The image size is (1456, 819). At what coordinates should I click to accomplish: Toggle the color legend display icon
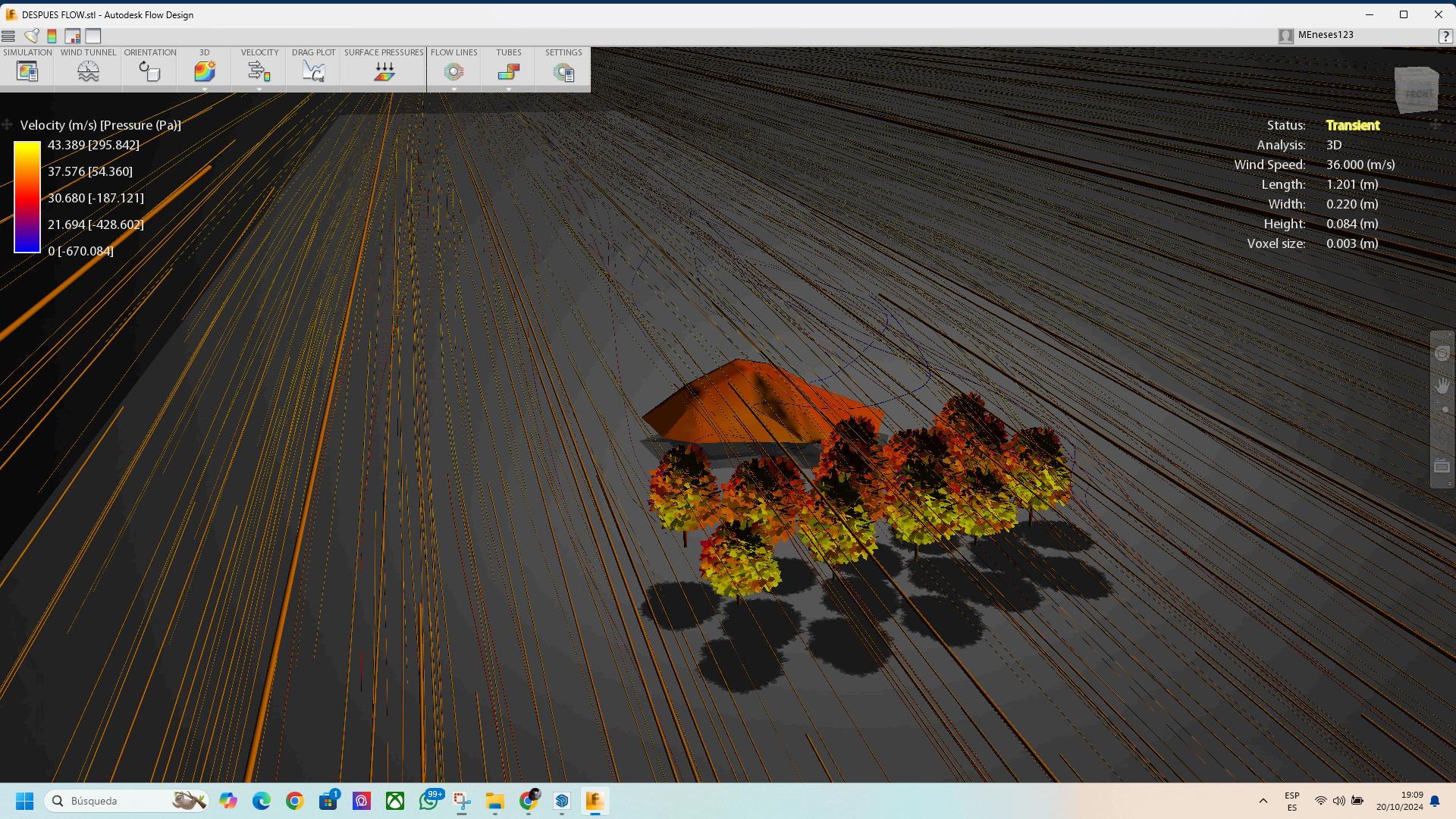tap(52, 36)
